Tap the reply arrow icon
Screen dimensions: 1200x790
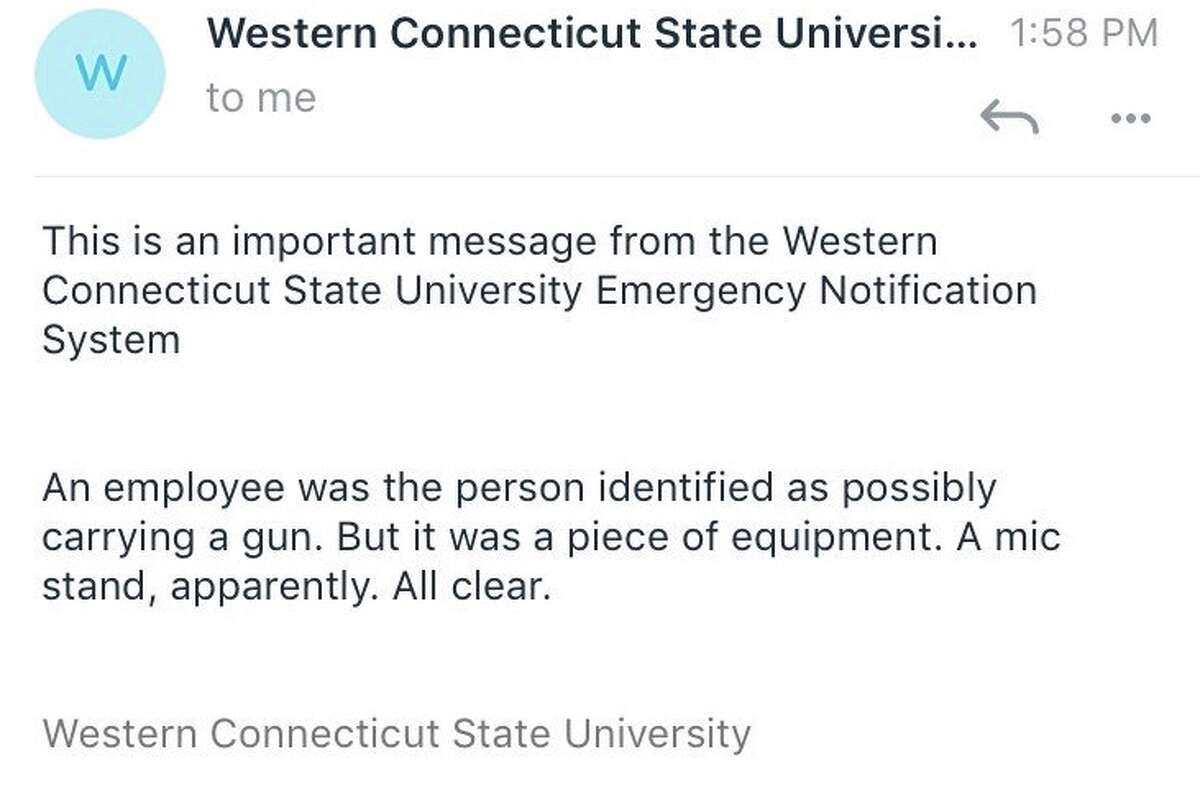1010,119
